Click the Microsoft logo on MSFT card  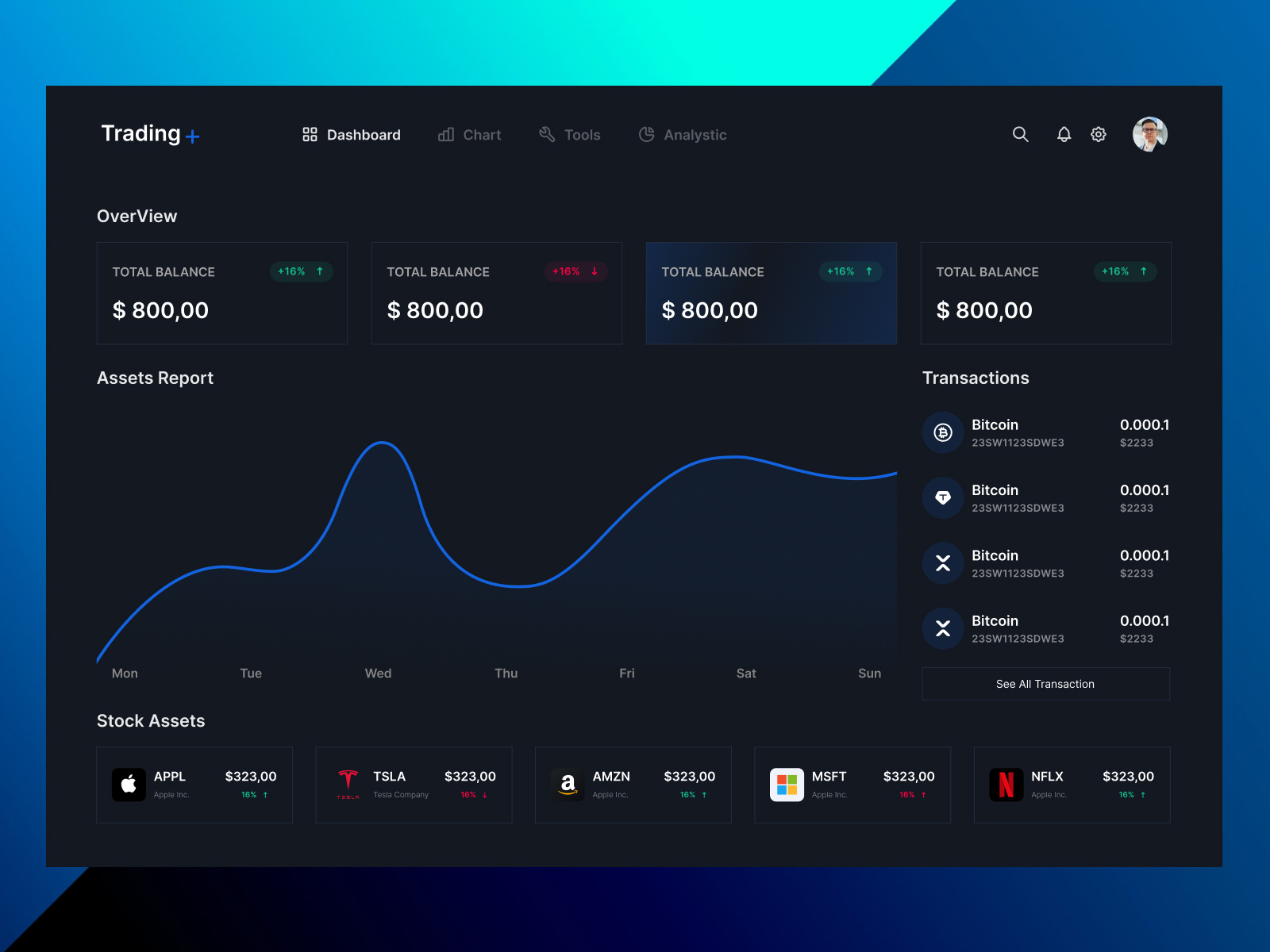(787, 785)
